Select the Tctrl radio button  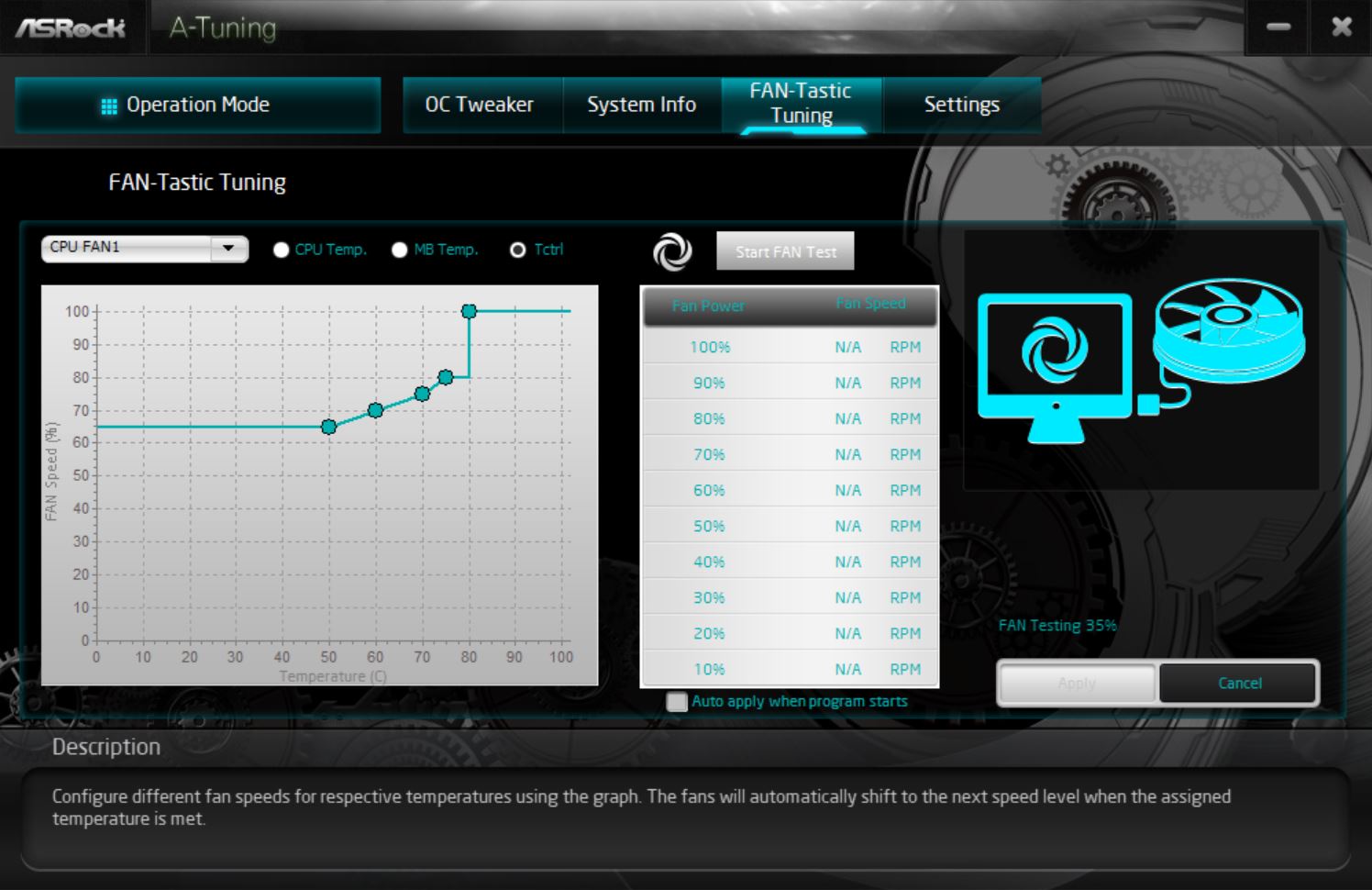coord(517,250)
